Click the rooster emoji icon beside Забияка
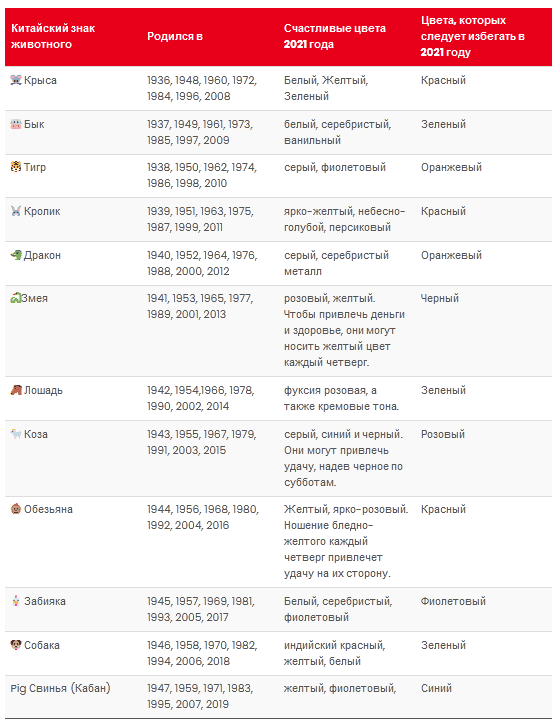556x720 pixels. pos(16,601)
